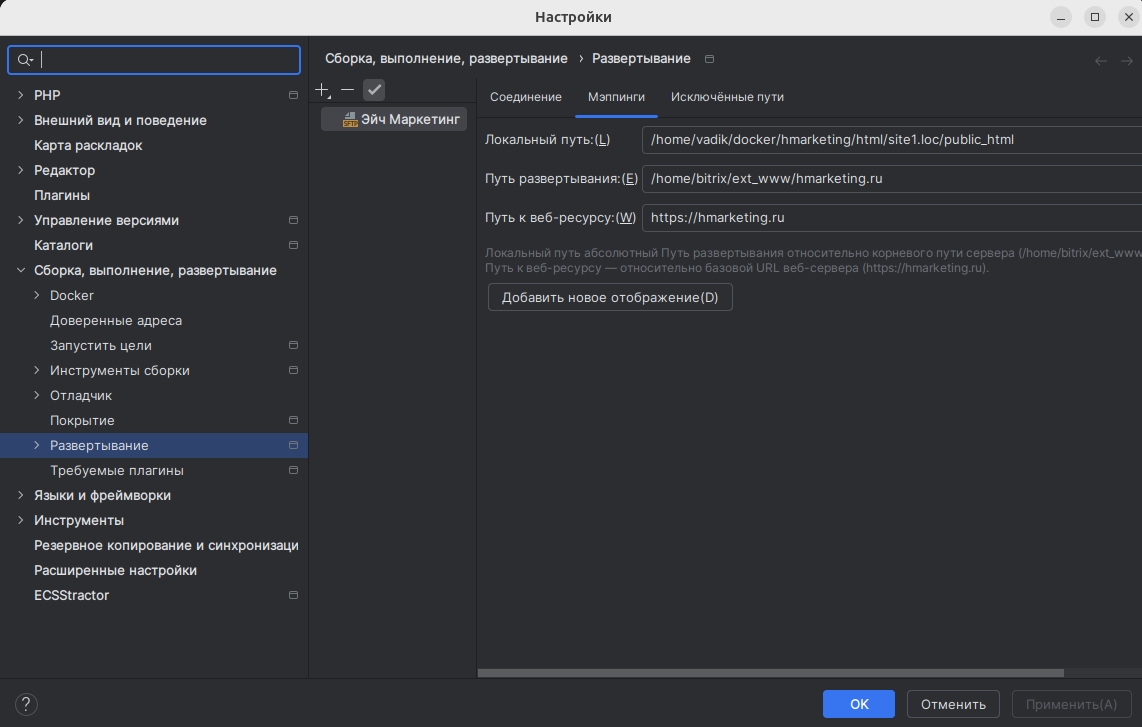This screenshot has height=727, width=1142.
Task: Click the back navigation arrow
Action: (x=1100, y=61)
